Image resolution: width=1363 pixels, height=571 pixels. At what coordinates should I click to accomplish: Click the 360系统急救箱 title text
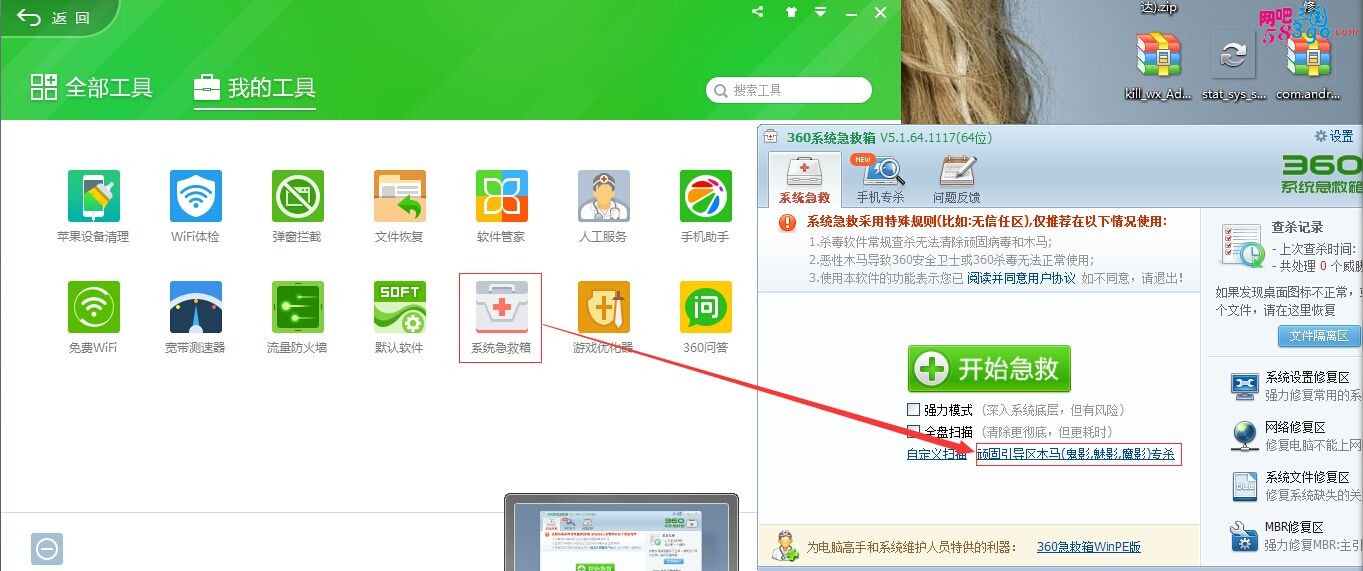point(831,137)
